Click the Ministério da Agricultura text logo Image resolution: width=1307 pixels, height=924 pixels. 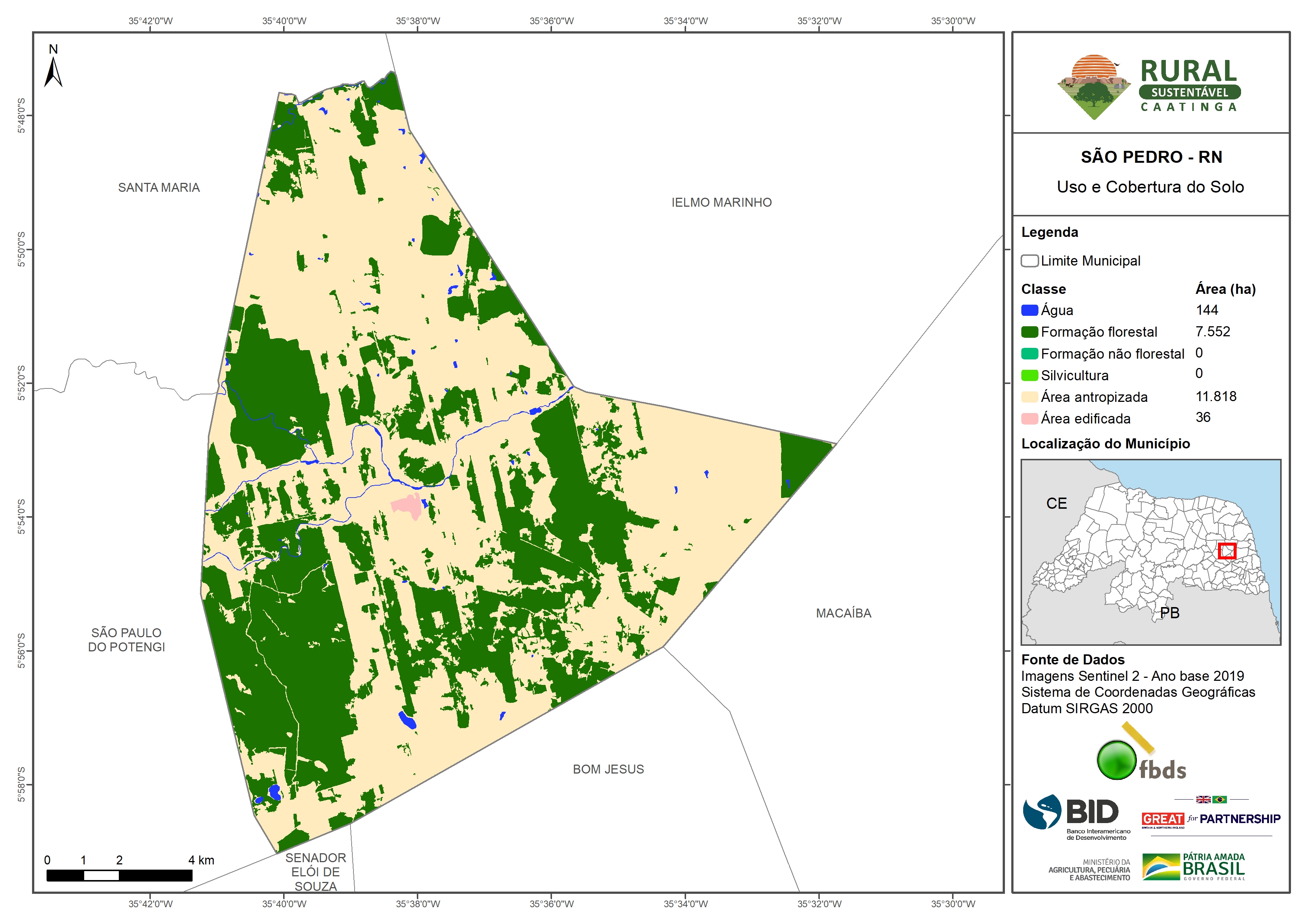(x=1089, y=869)
